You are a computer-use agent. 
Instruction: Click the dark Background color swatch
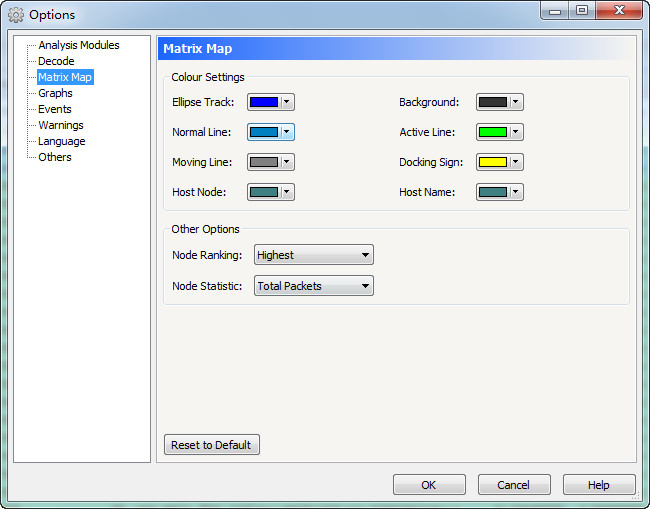(x=493, y=102)
